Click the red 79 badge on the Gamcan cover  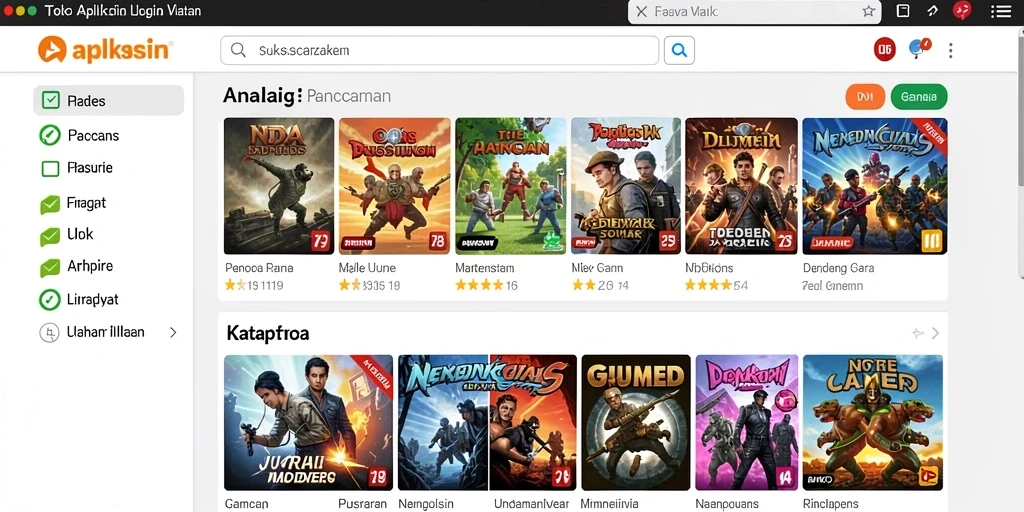pyautogui.click(x=377, y=477)
